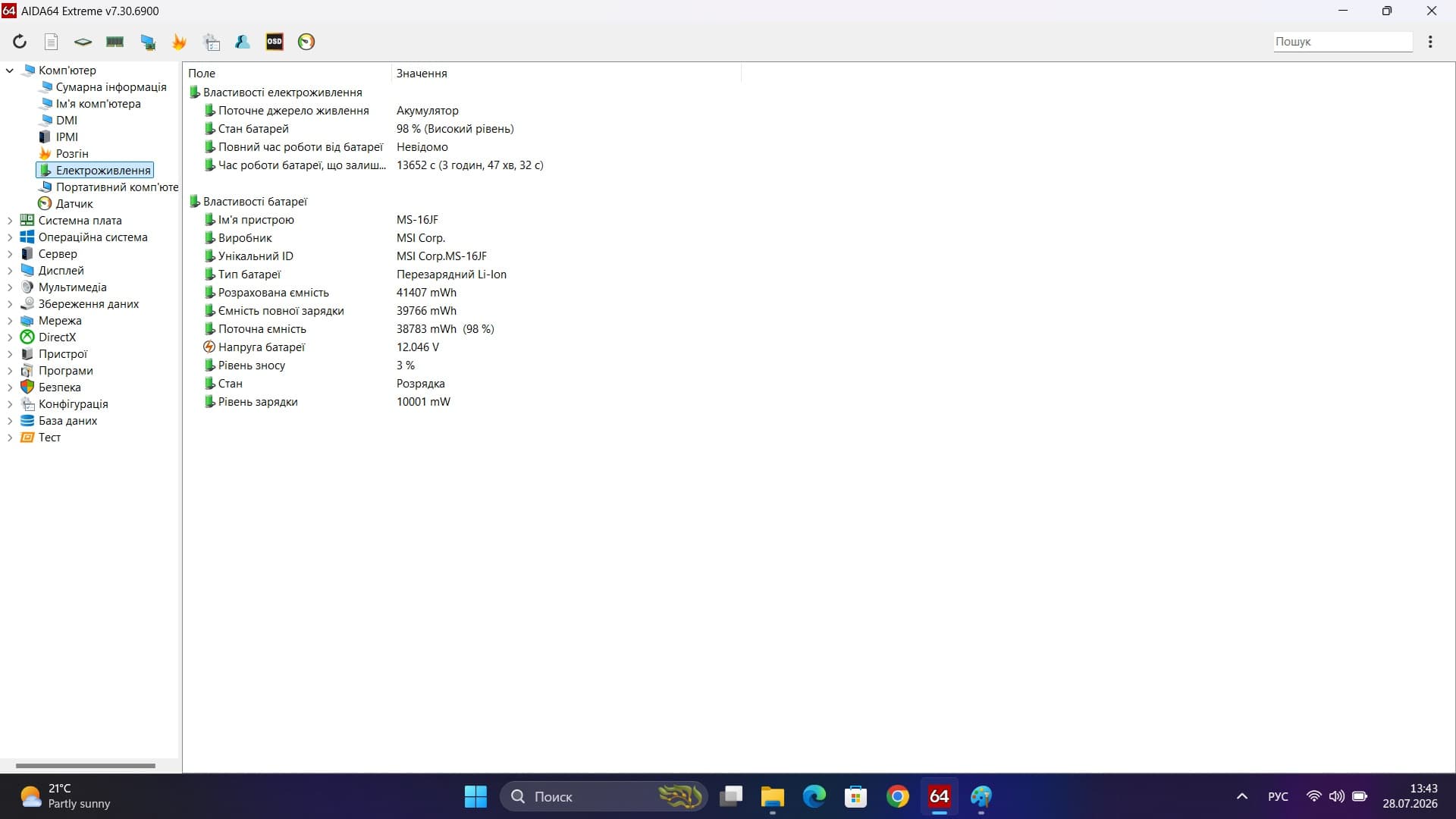Viewport: 1456px width, 819px height.
Task: Launch Microsoft Edge from taskbar
Action: (814, 796)
